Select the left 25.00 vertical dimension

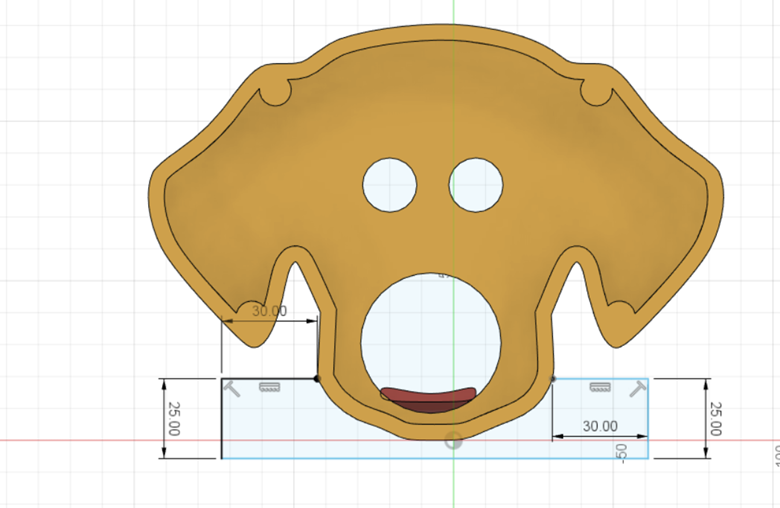click(174, 418)
